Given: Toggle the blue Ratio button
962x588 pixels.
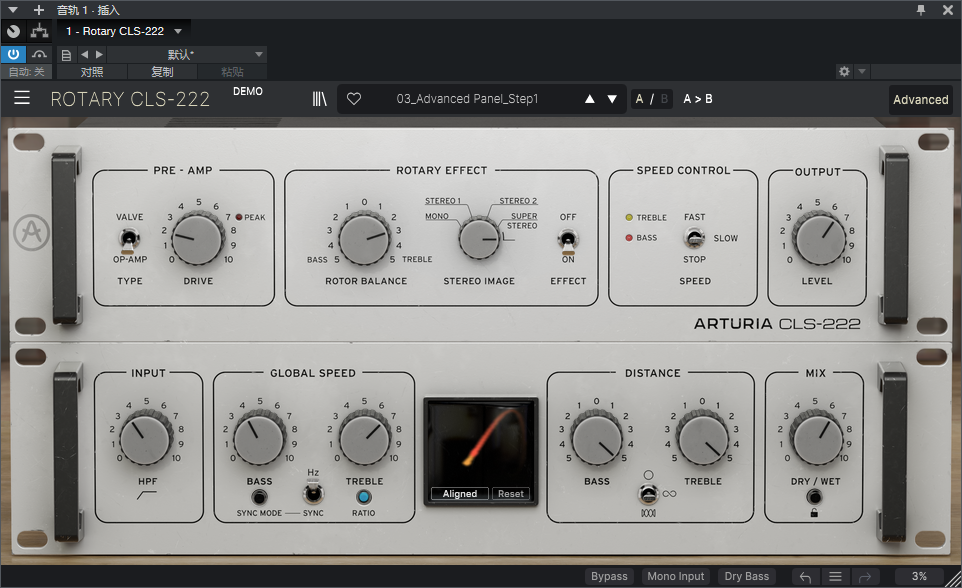Looking at the screenshot, I should pos(364,497).
